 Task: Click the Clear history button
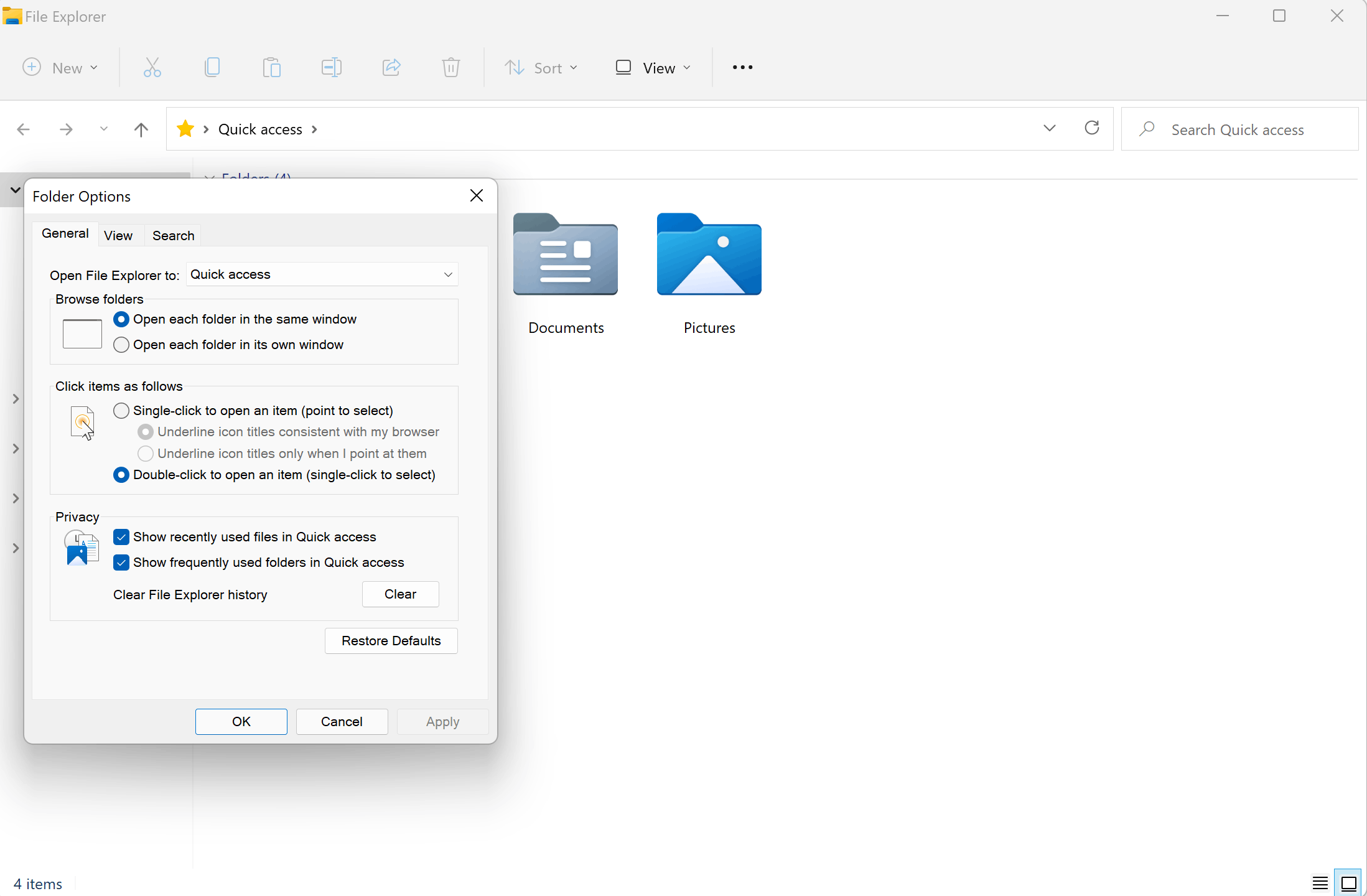(400, 594)
